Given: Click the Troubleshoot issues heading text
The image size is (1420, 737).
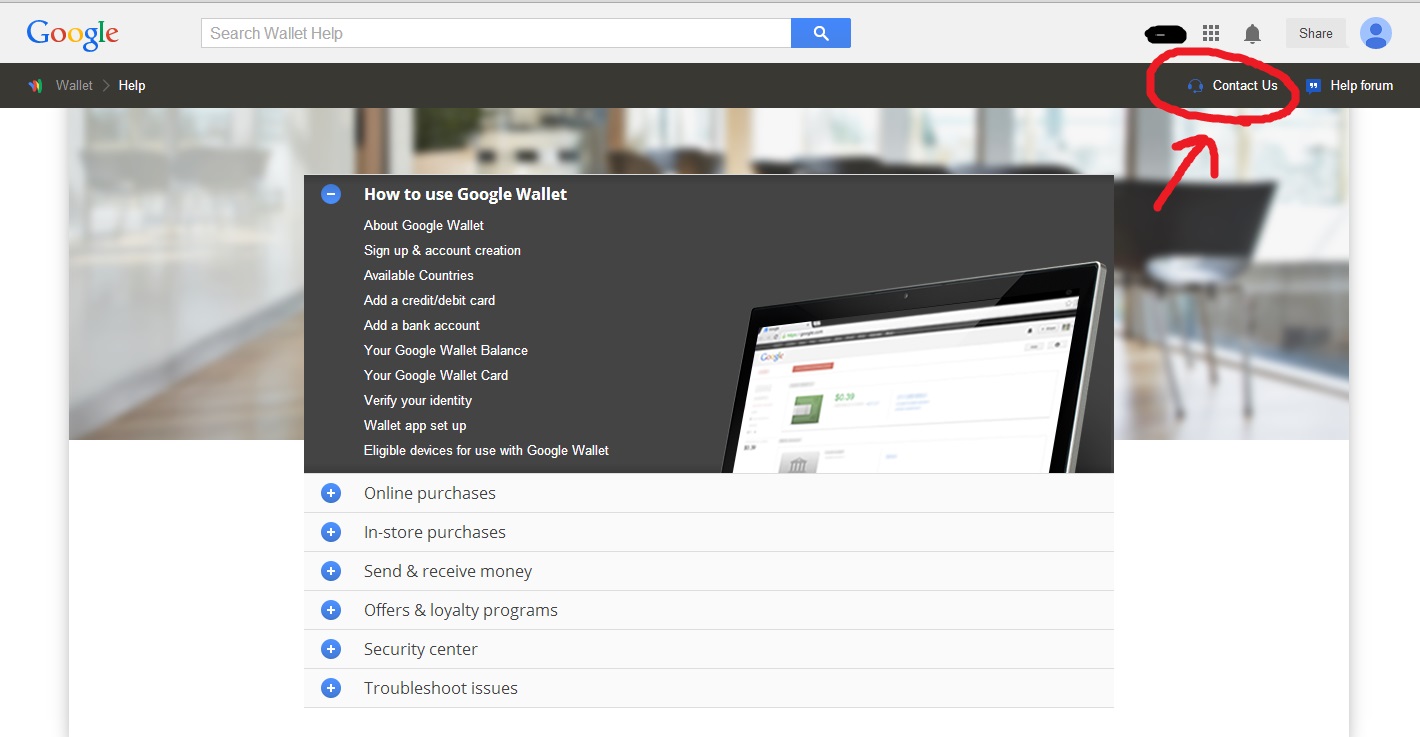Looking at the screenshot, I should tap(441, 688).
